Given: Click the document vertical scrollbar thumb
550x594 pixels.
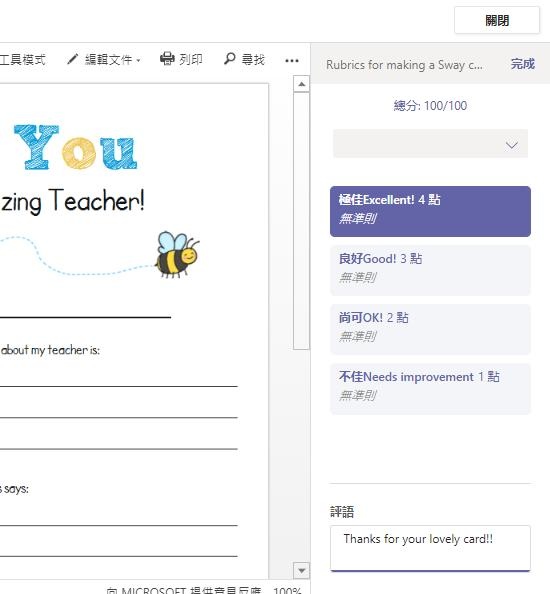Looking at the screenshot, I should (302, 221).
